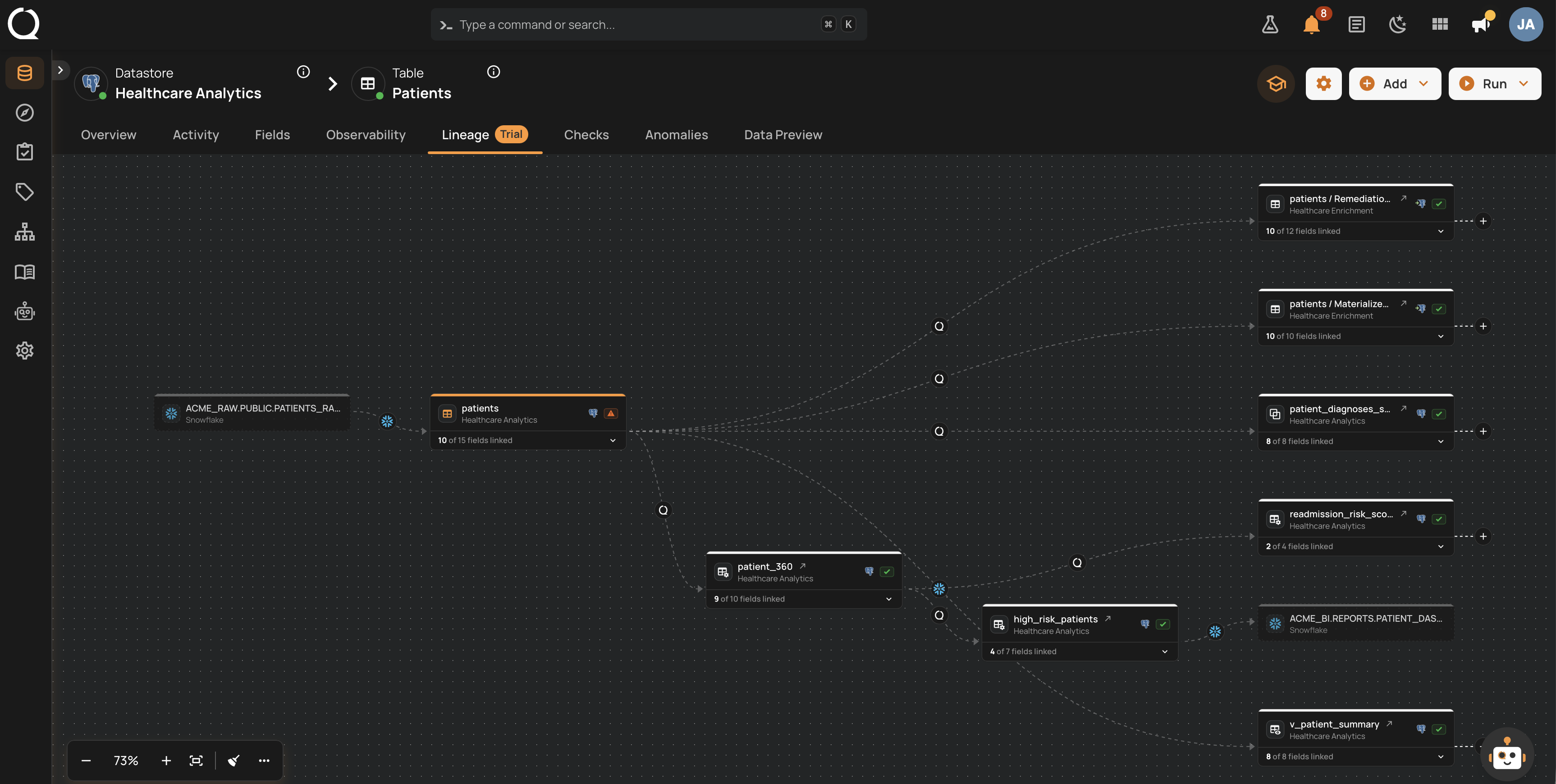1556x784 pixels.
Task: Open patient_360 external link arrow
Action: (x=803, y=566)
